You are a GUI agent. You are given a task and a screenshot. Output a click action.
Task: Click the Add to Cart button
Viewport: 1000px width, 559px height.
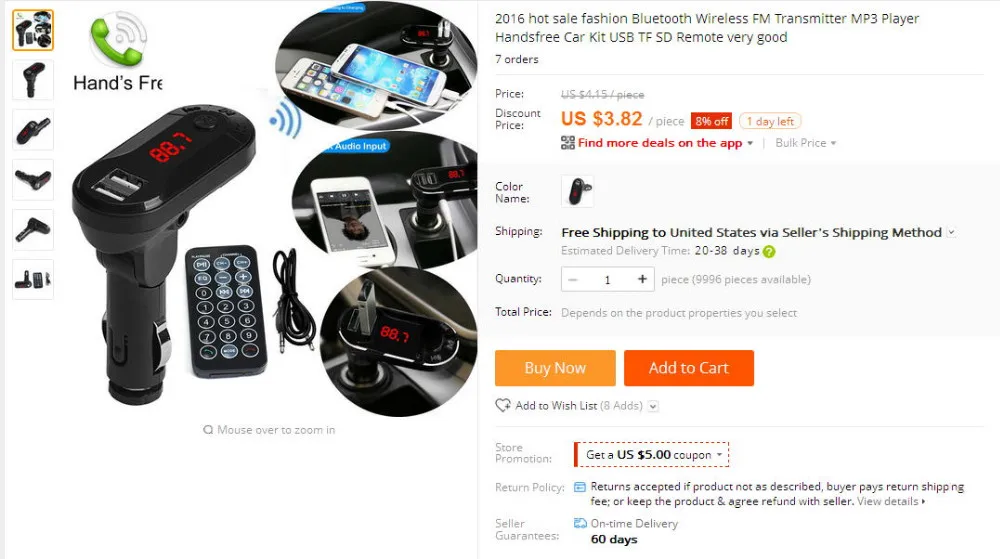(689, 368)
